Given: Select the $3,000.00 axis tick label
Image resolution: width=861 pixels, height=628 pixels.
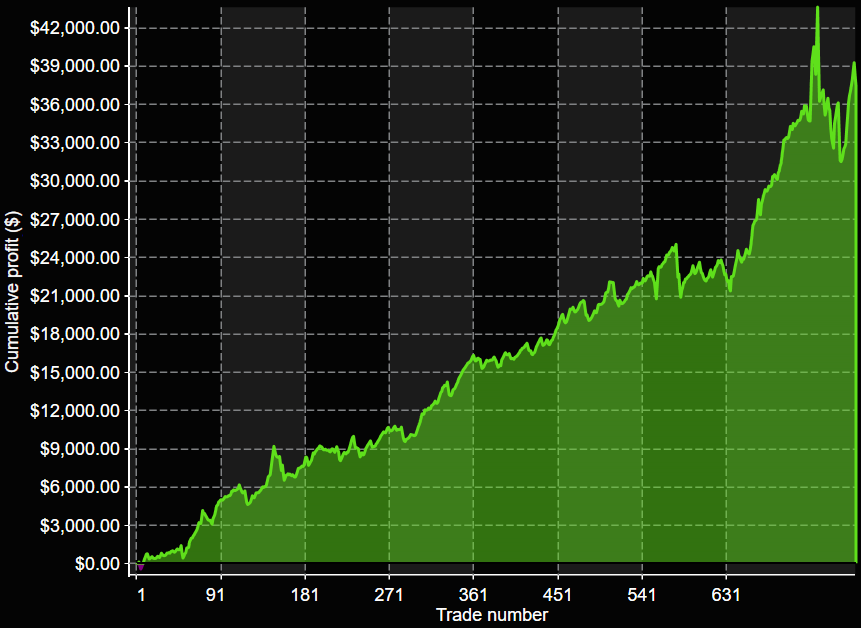Looking at the screenshot, I should 80,526.
